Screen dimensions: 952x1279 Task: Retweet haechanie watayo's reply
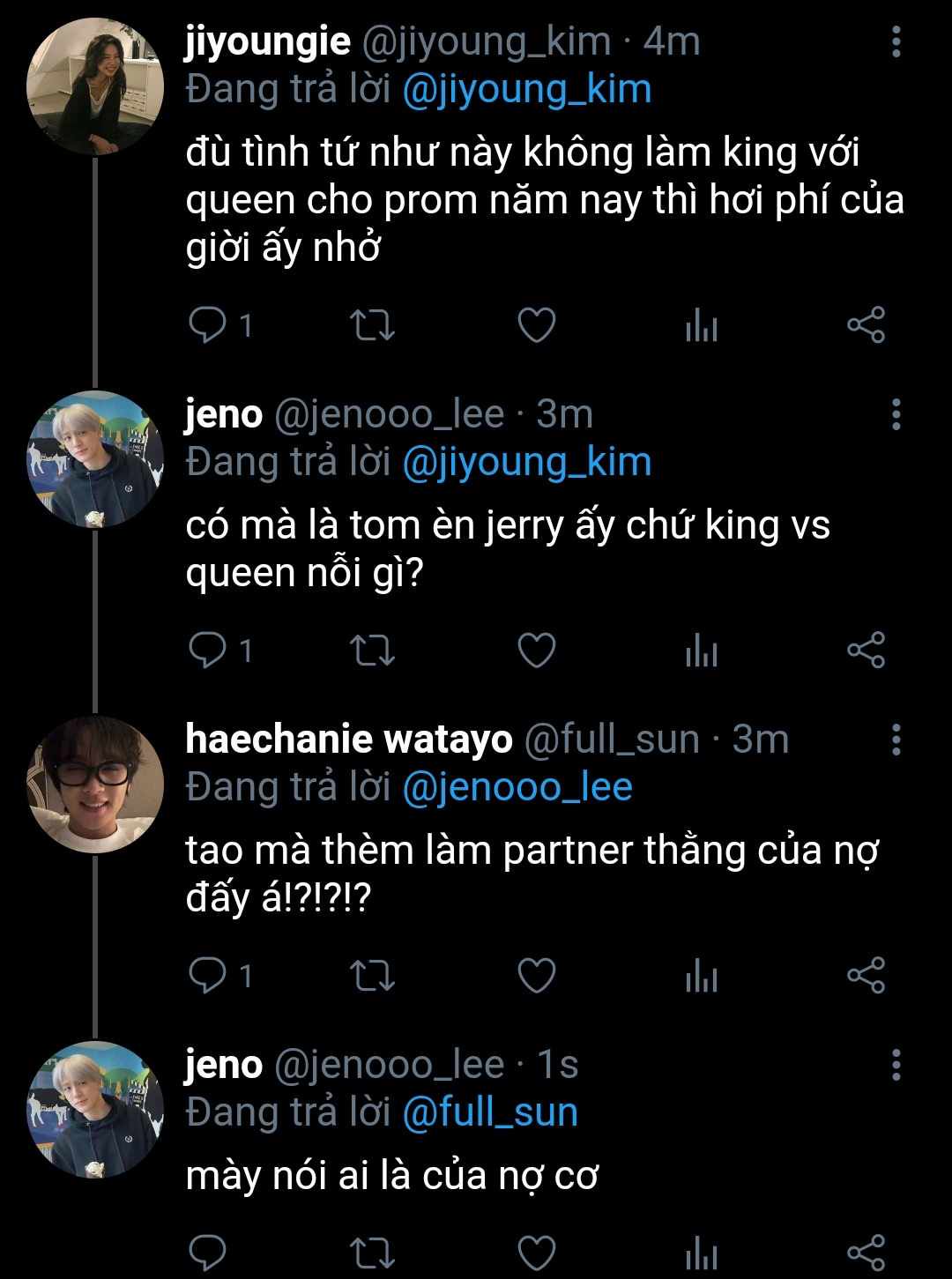[x=372, y=977]
